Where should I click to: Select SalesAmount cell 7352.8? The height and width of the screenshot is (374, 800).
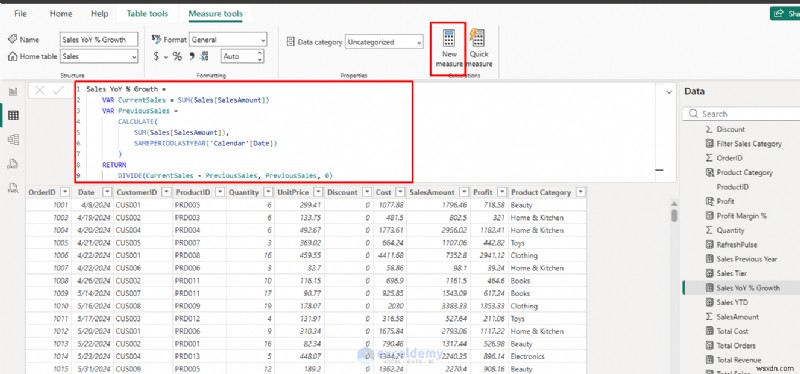(437, 256)
